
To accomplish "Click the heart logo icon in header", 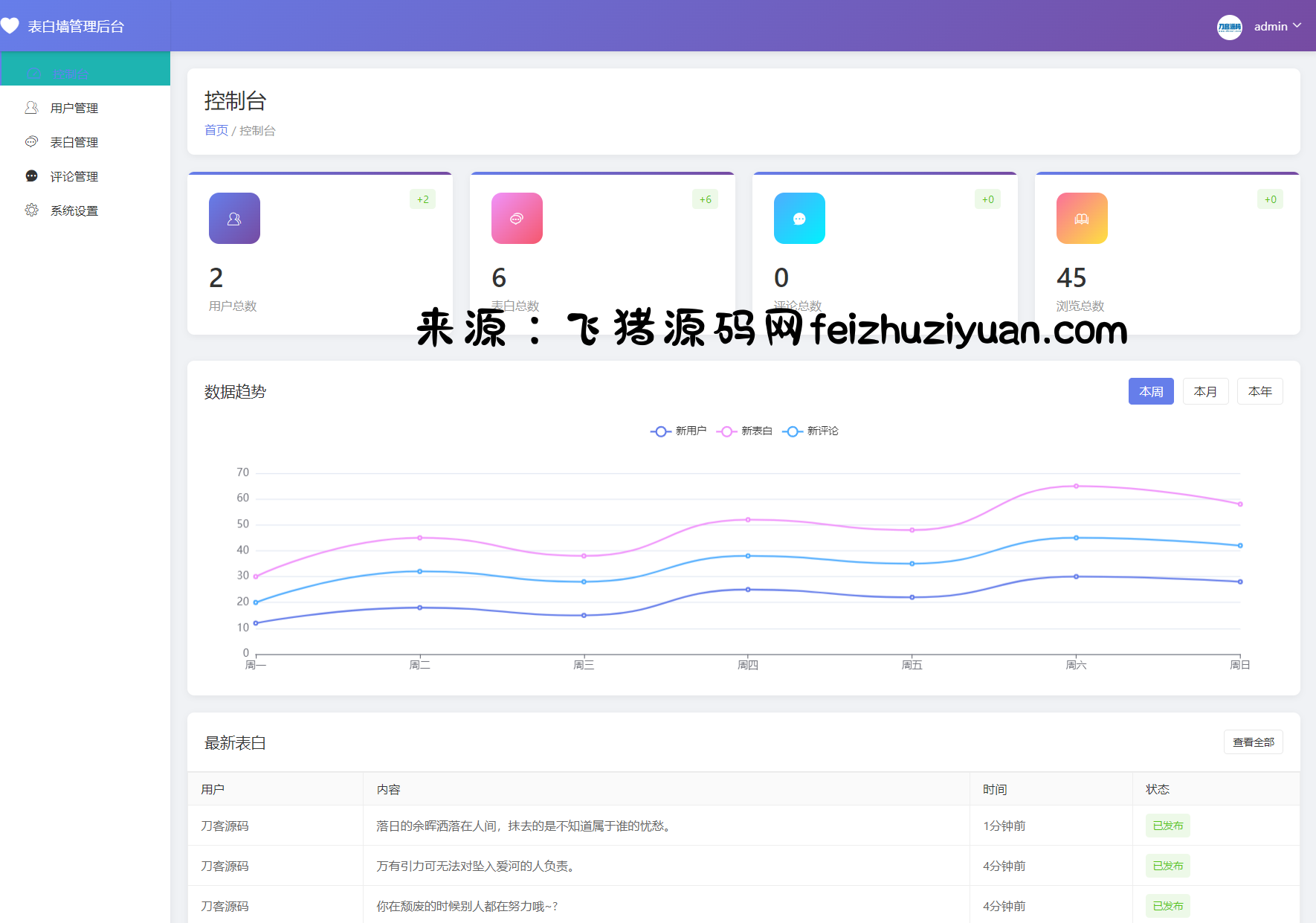I will [x=10, y=26].
